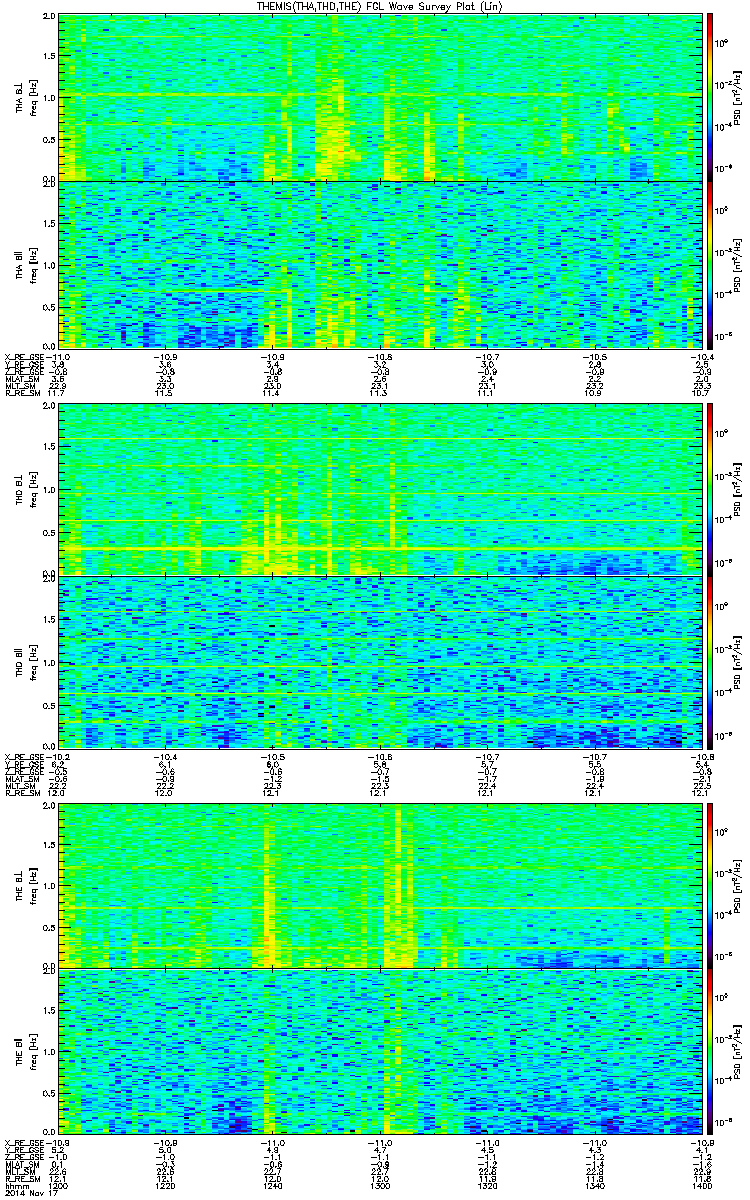Viewport: 750px width, 1200px height.
Task: Click the PSD color bar beside THA B-parallel panel
Action: pos(710,264)
